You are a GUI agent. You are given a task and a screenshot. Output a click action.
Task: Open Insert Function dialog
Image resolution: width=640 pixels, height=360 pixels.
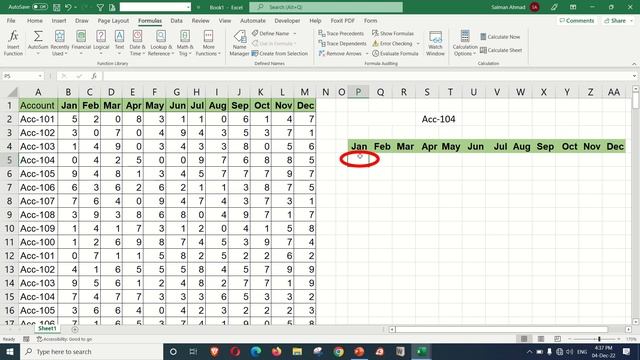coord(13,43)
